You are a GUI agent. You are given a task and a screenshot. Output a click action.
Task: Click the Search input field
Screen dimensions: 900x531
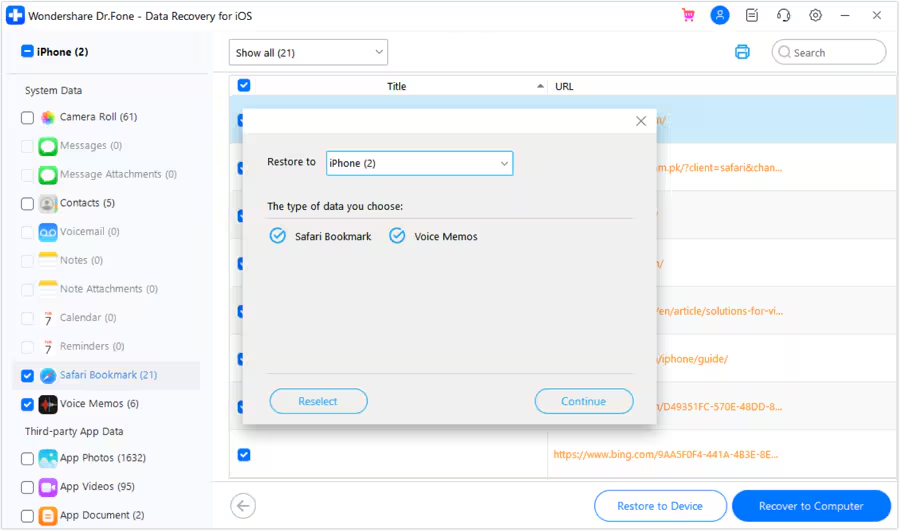coord(835,53)
